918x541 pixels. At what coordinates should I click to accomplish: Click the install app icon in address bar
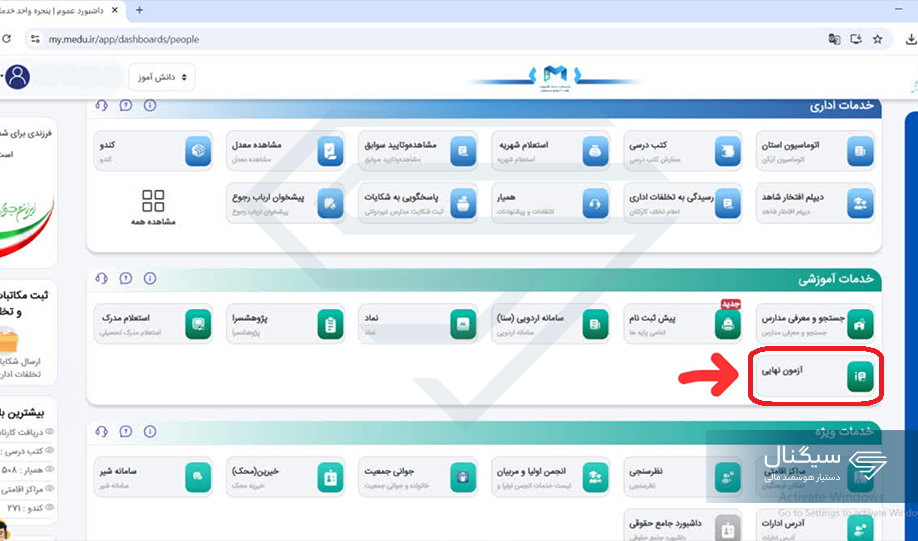click(x=856, y=39)
